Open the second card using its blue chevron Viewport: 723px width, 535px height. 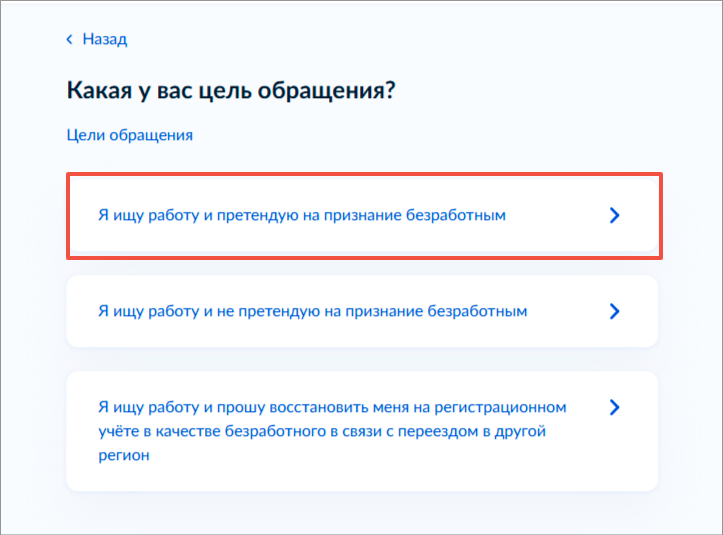pyautogui.click(x=614, y=311)
